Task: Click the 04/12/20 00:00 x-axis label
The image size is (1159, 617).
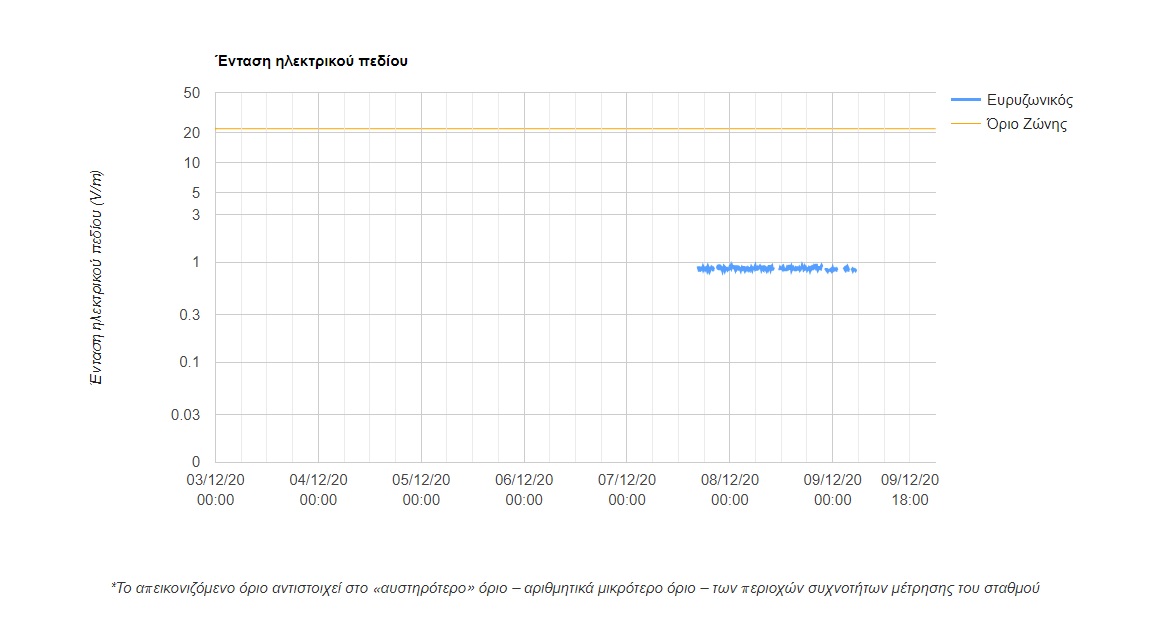Action: point(318,489)
